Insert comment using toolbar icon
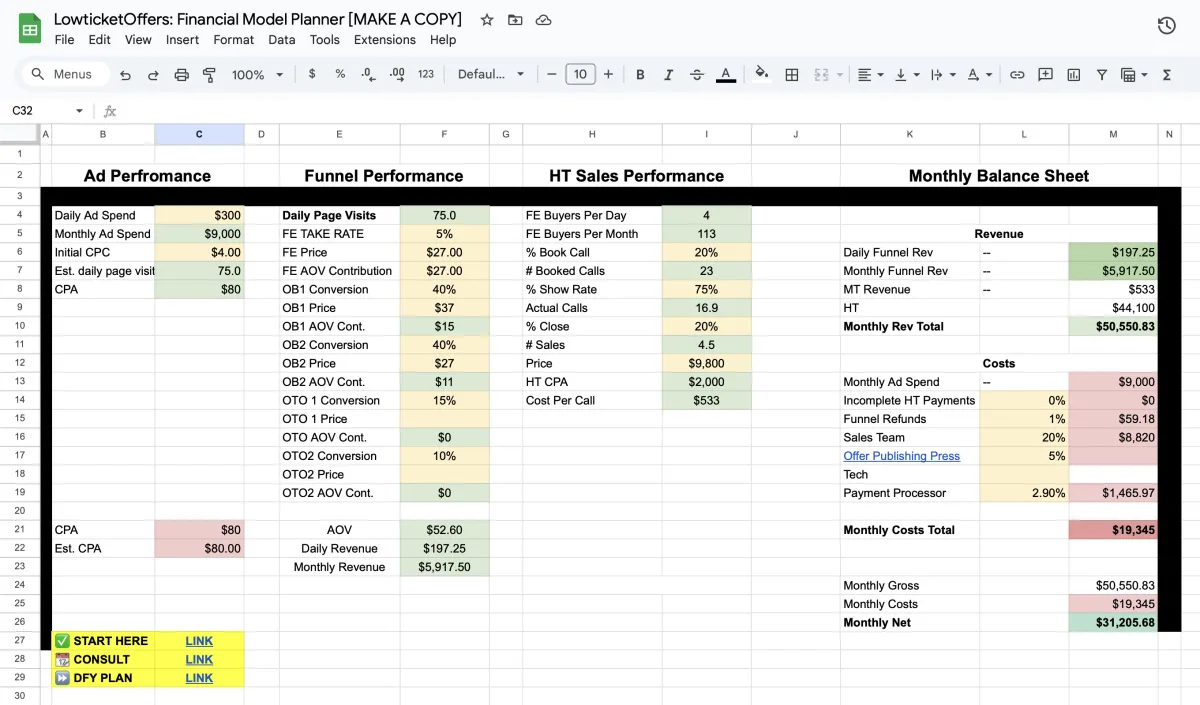1200x705 pixels. (1045, 74)
